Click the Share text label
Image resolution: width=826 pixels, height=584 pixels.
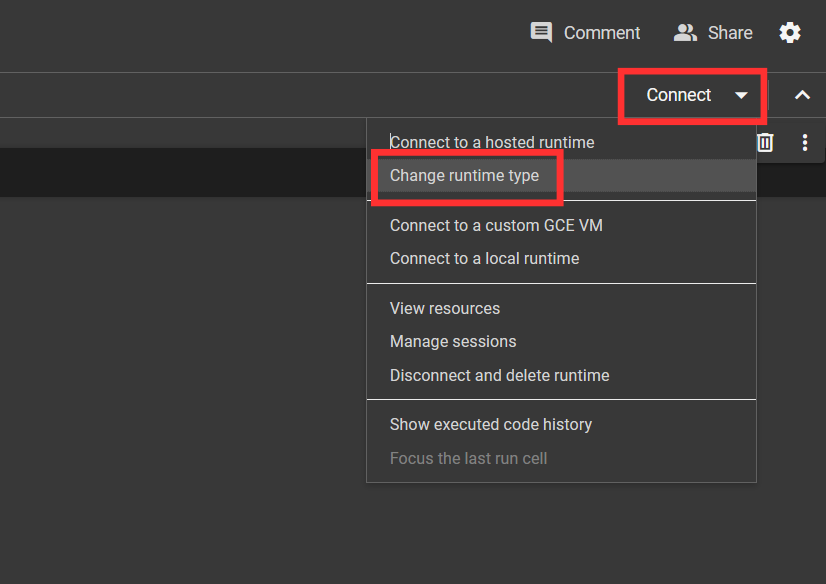(730, 33)
